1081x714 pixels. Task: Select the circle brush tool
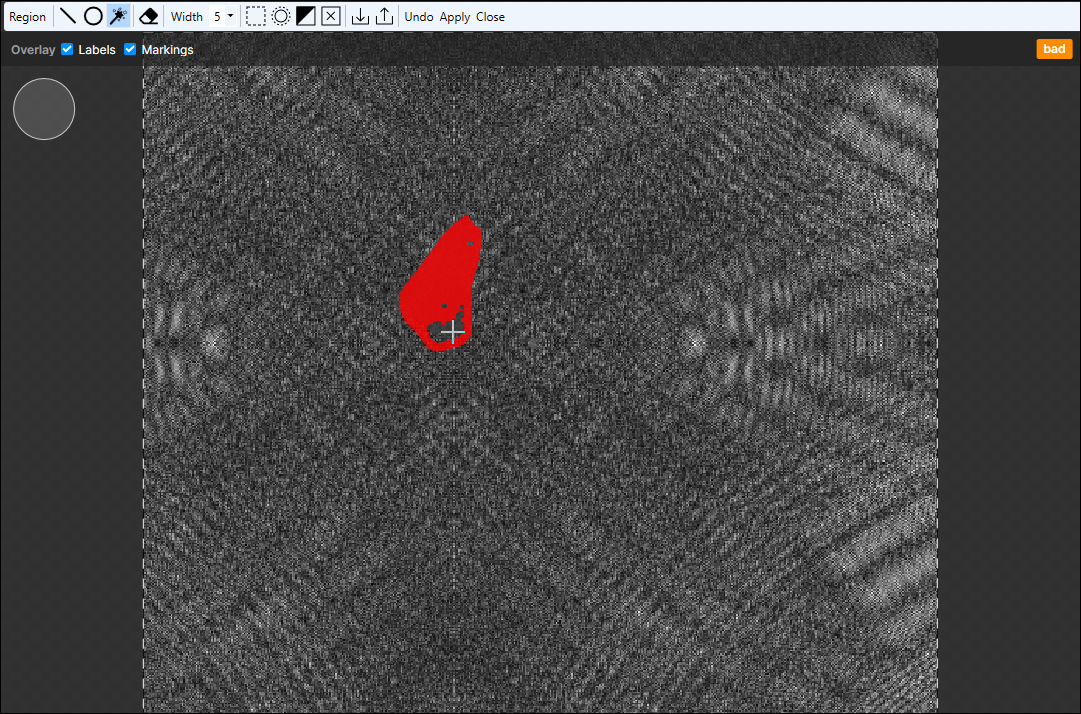coord(93,16)
